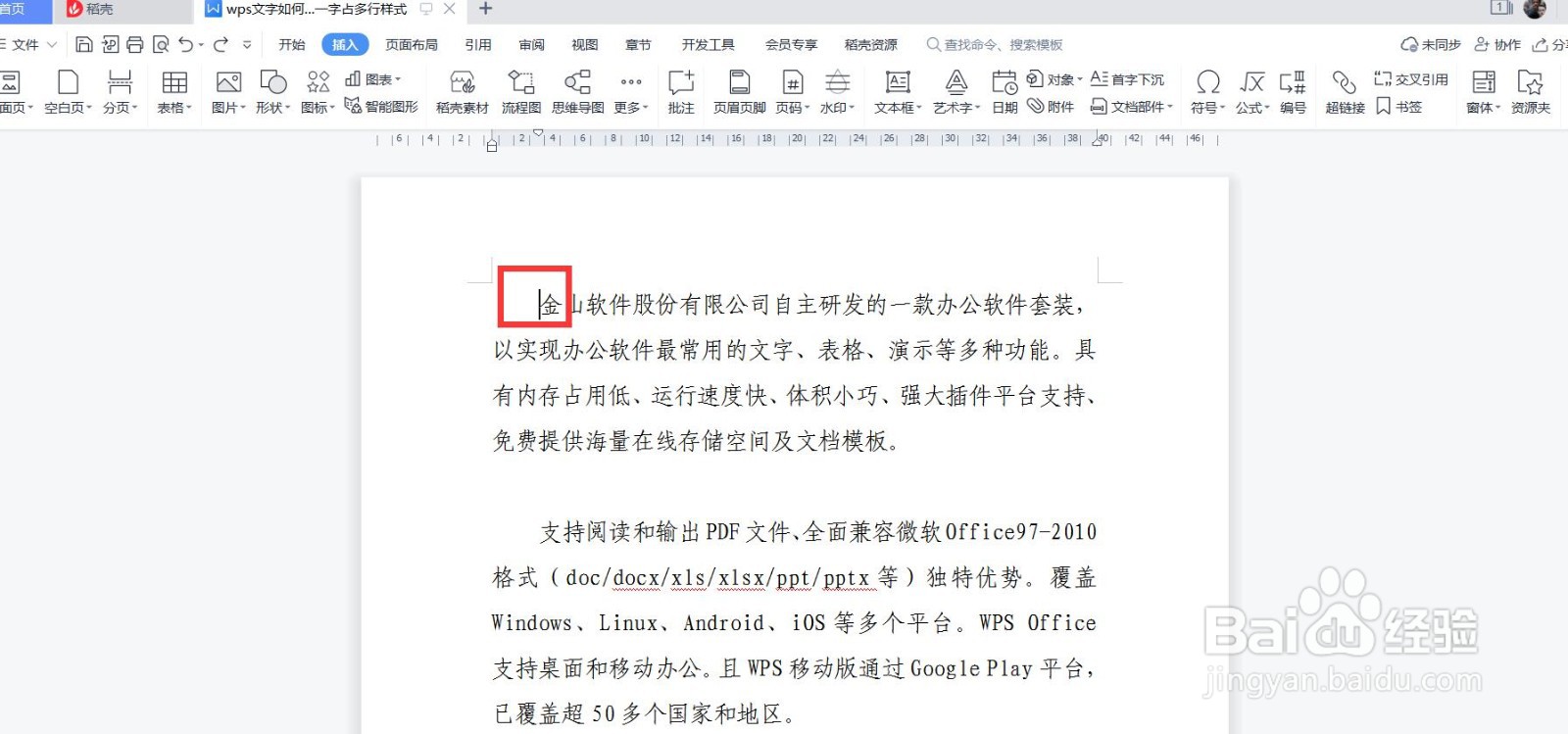
Task: Select the Insert ribbon tab
Action: (345, 44)
